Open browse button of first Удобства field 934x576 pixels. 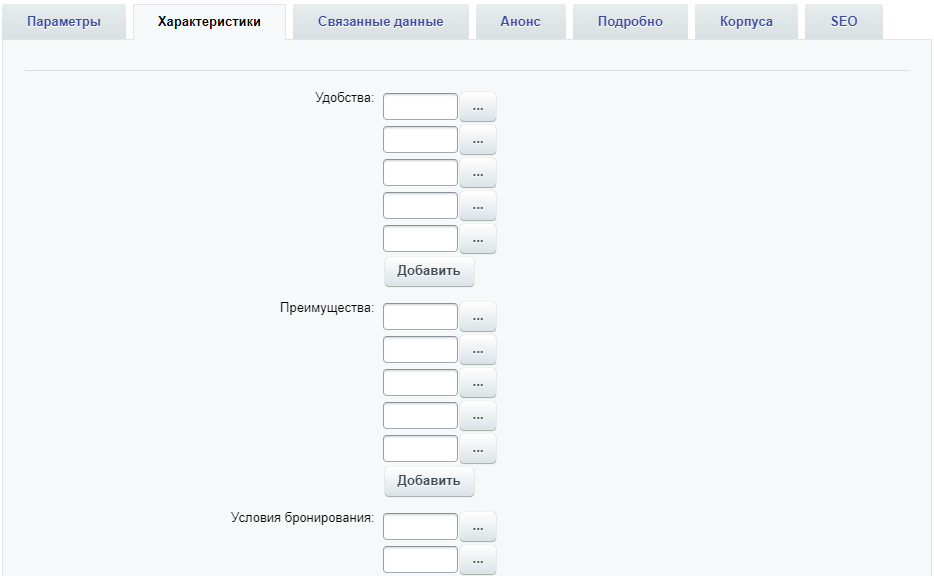point(478,107)
